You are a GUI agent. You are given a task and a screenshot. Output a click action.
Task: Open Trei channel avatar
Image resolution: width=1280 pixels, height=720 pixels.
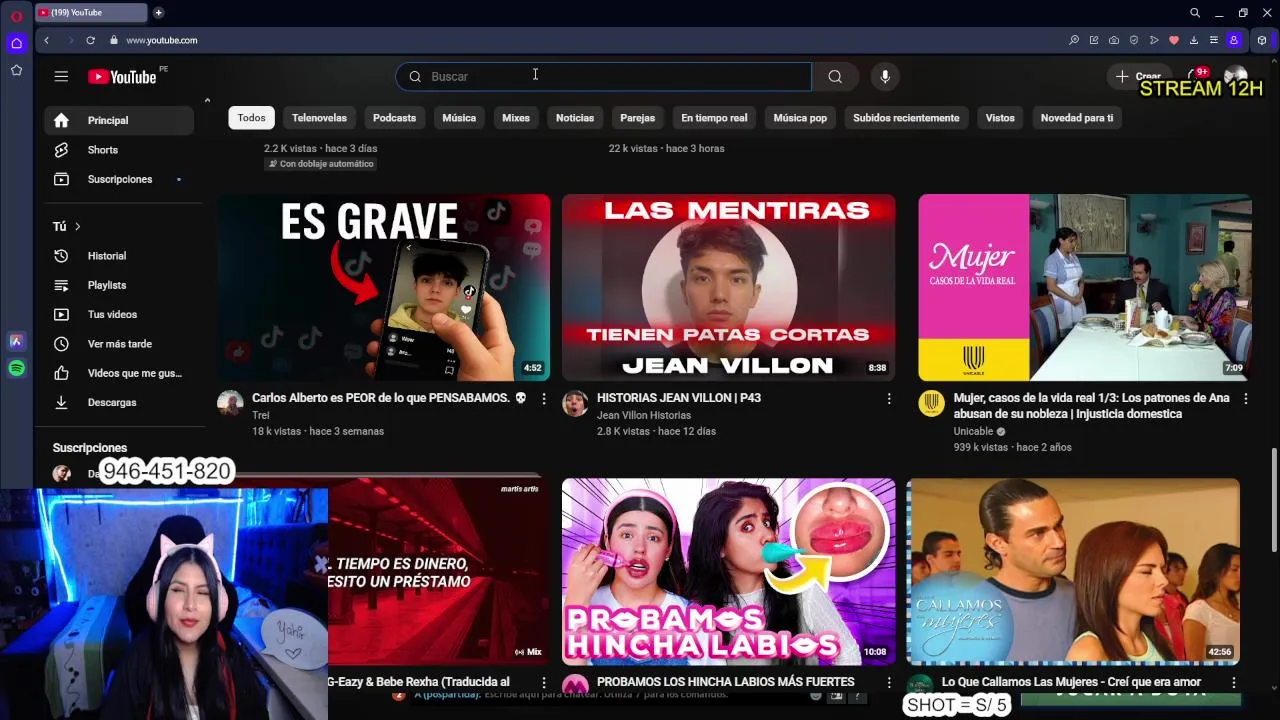click(x=230, y=403)
